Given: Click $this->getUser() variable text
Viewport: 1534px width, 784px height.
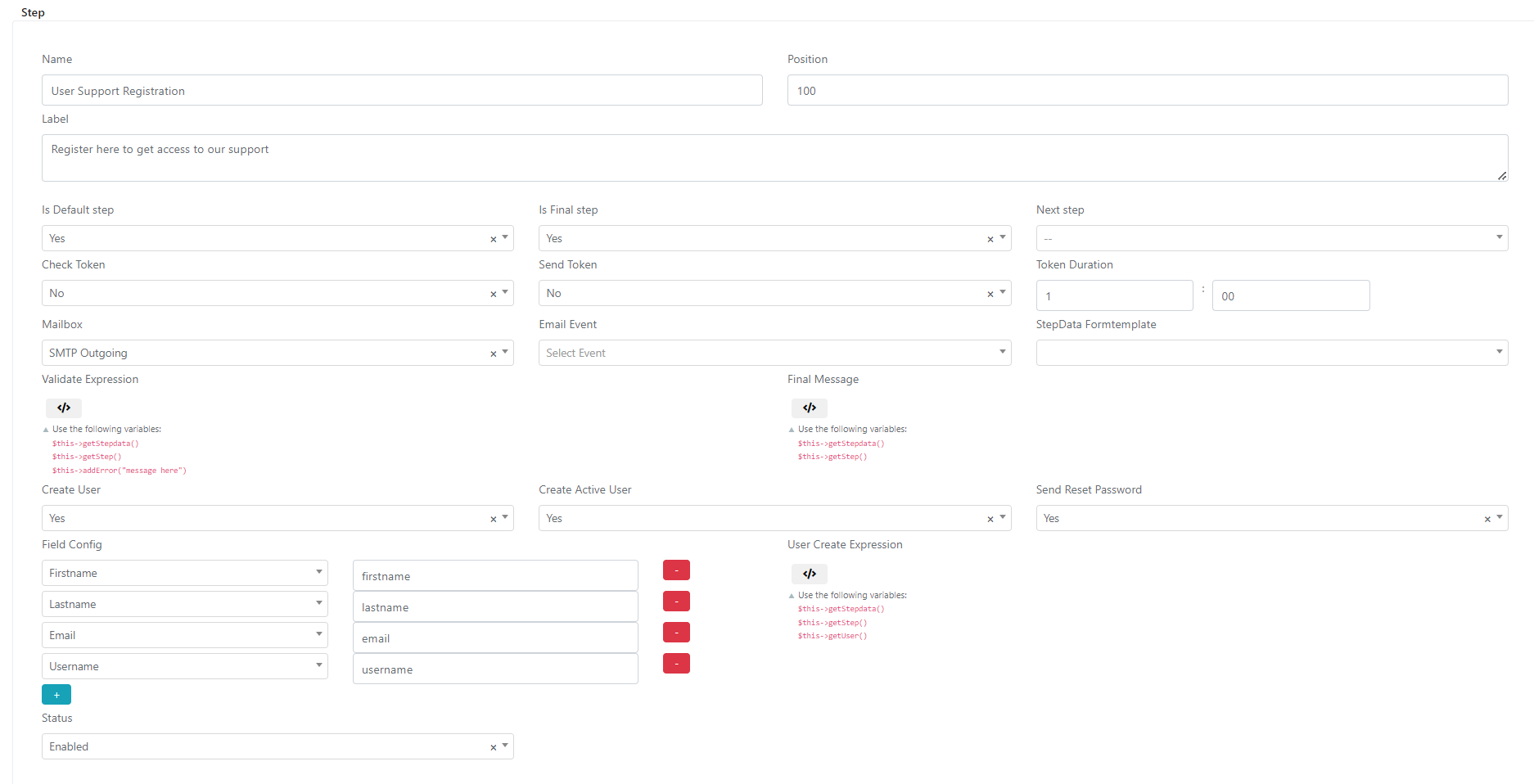Looking at the screenshot, I should 832,636.
